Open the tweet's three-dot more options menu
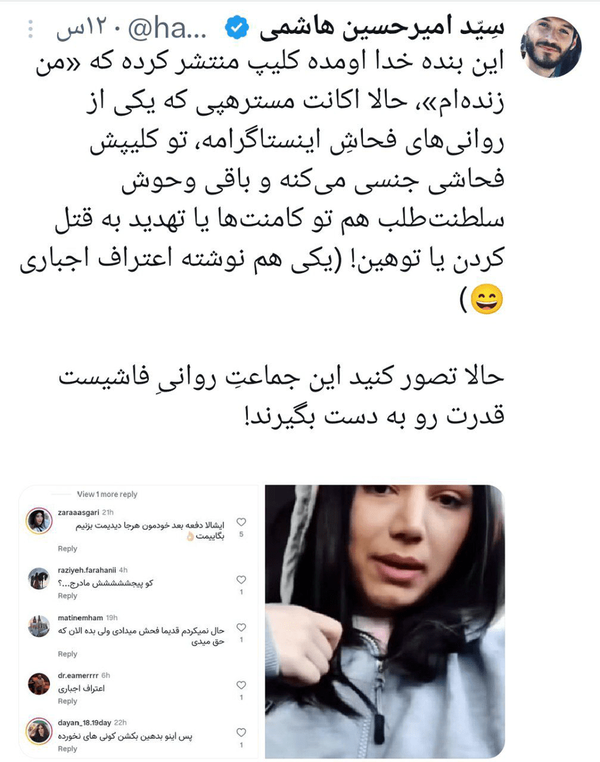600x762 pixels. (31, 30)
